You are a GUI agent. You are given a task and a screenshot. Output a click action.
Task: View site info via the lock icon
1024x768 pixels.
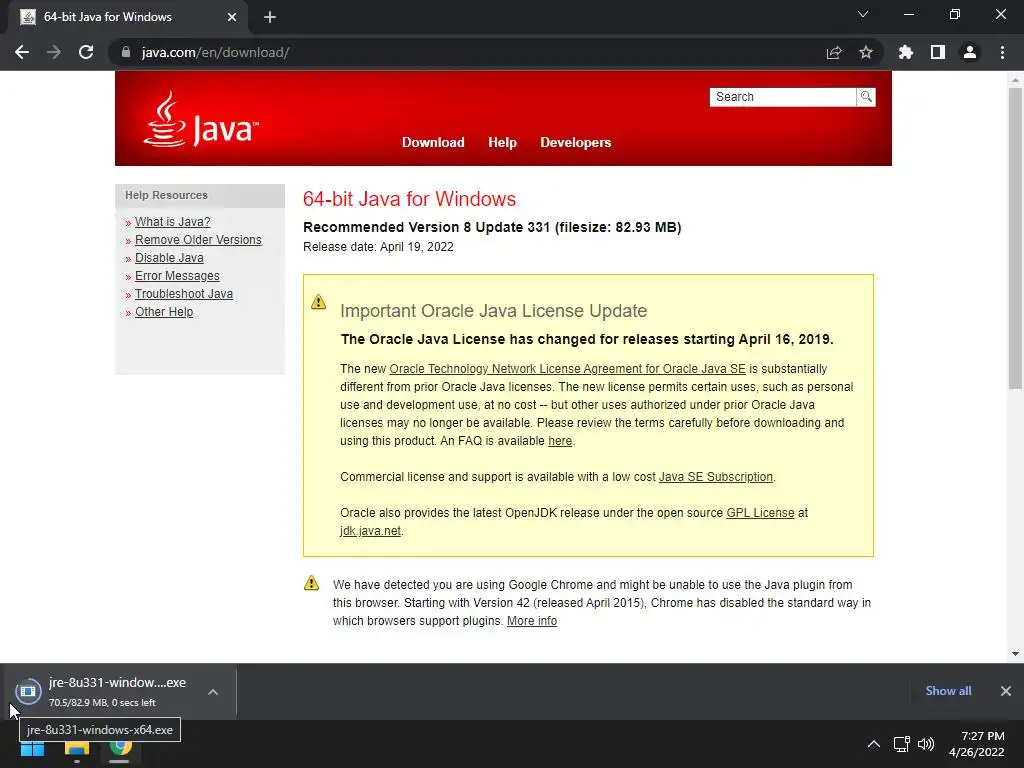126,52
